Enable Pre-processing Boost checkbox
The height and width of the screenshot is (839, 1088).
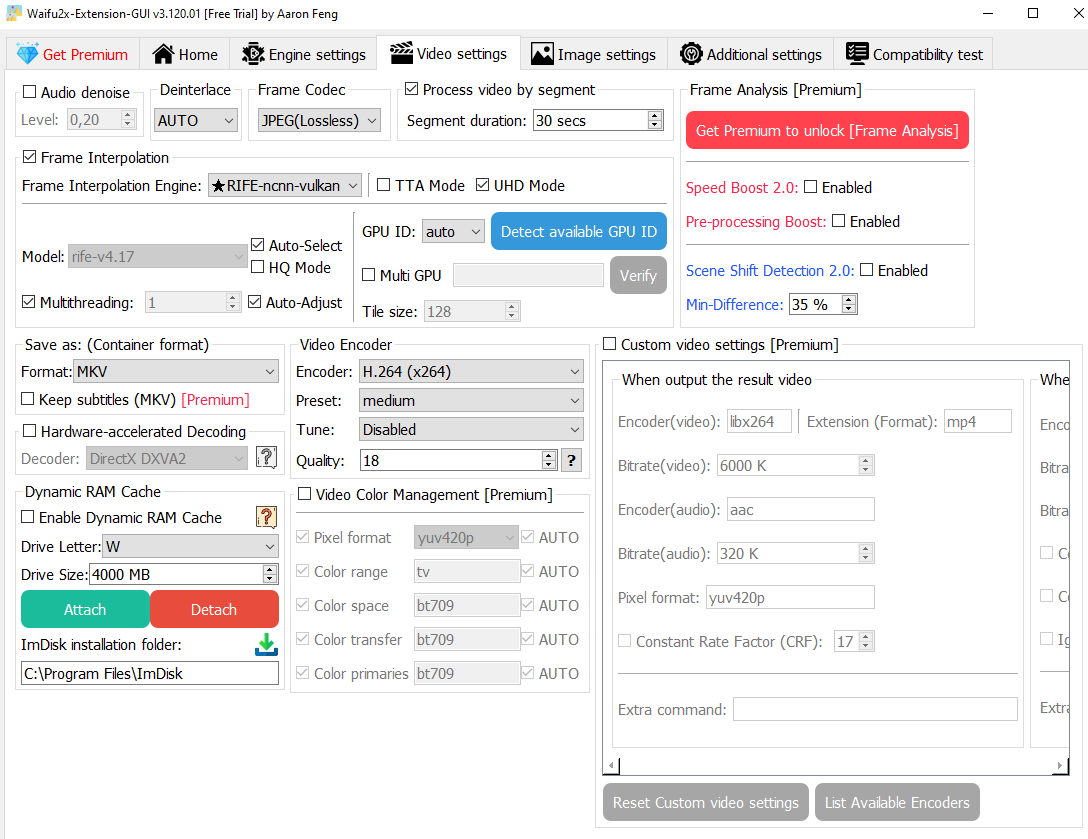point(838,221)
